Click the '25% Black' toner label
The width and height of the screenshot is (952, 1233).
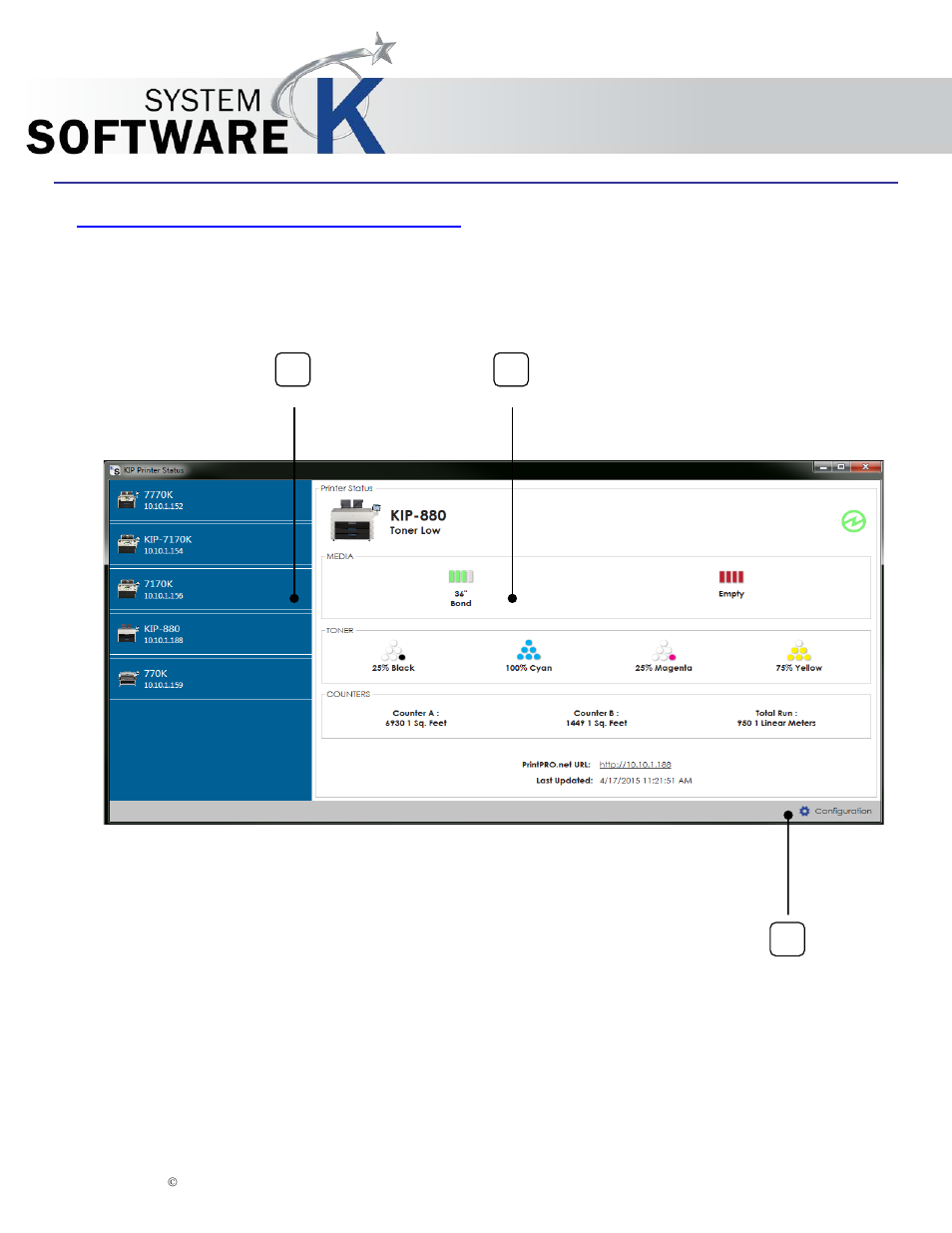(393, 668)
